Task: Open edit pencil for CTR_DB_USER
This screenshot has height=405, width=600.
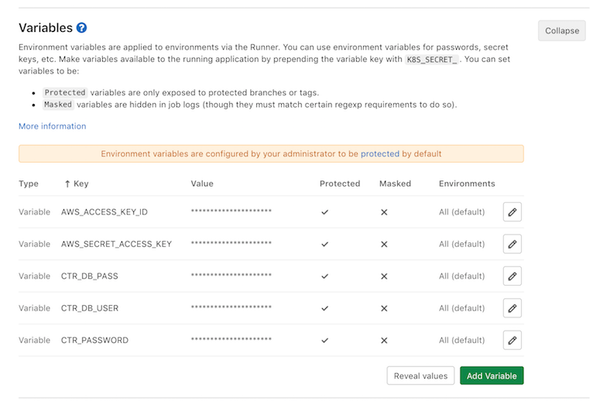Action: pyautogui.click(x=512, y=308)
